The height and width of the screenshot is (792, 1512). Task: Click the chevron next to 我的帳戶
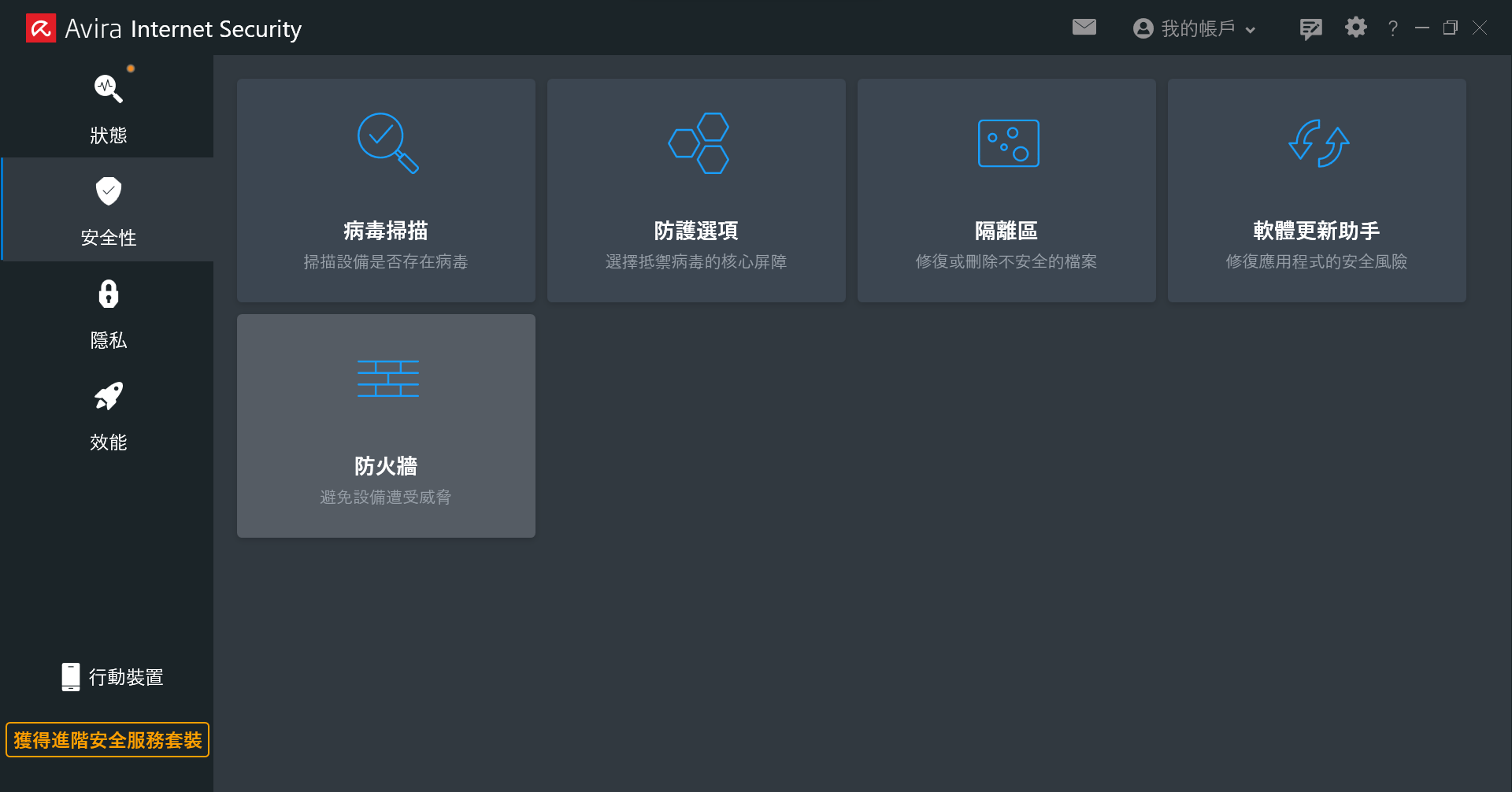(1250, 30)
